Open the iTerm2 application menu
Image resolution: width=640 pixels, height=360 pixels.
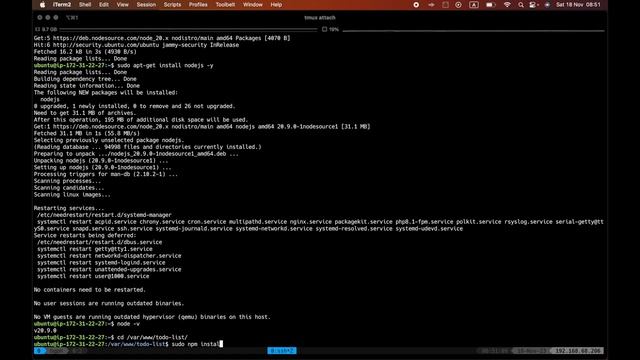[62, 5]
